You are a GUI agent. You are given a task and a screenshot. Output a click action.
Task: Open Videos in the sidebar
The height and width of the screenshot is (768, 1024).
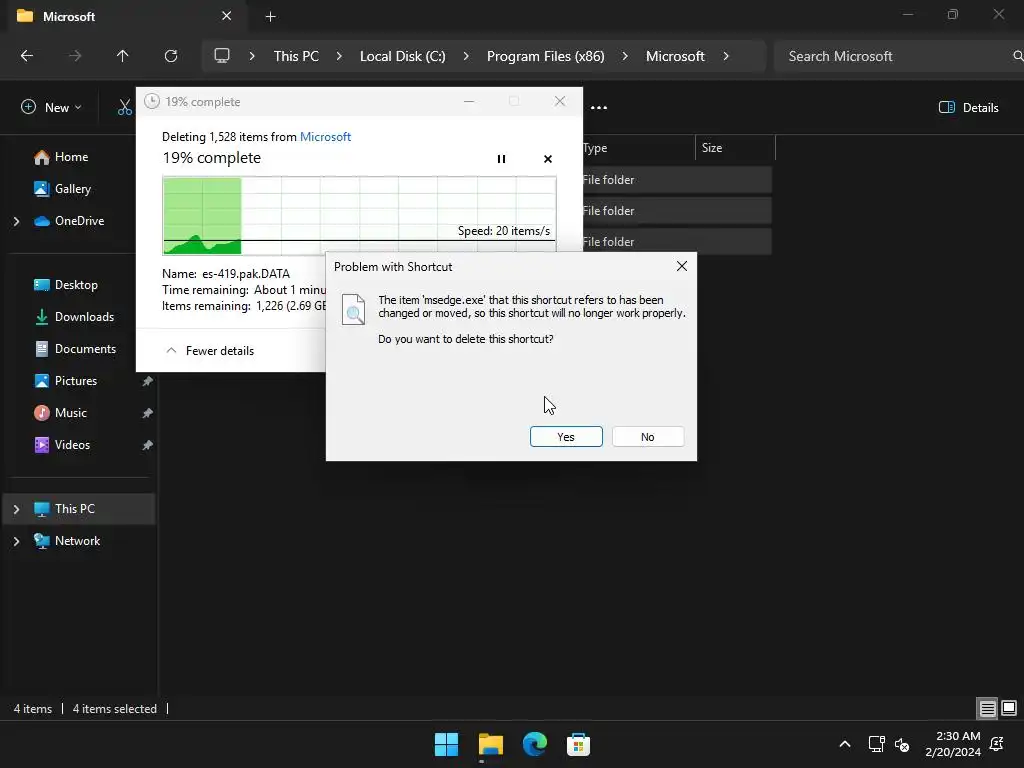click(x=72, y=445)
